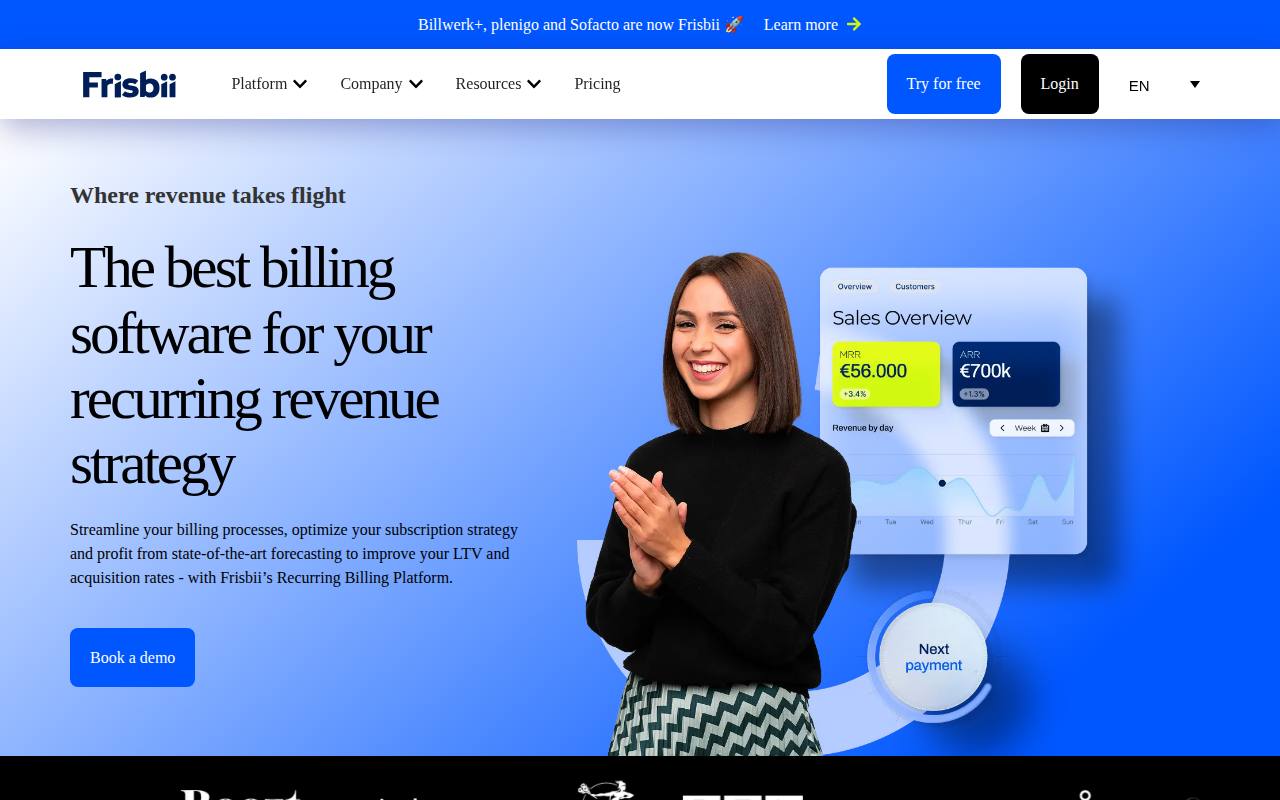The width and height of the screenshot is (1280, 800).
Task: Expand the Resources menu chevron
Action: coord(534,84)
